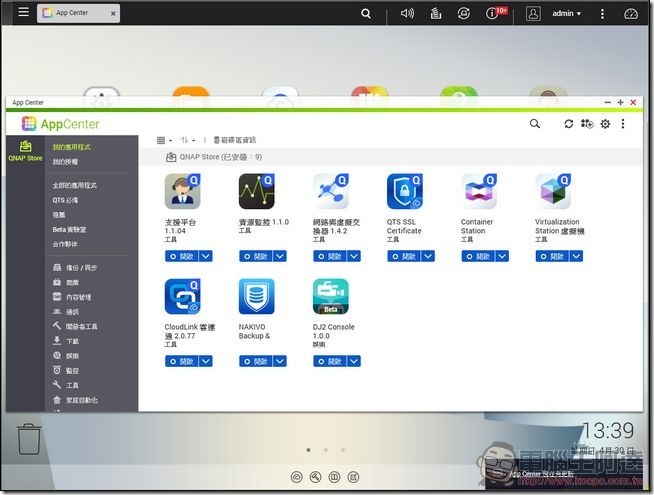Expand dropdown arrow beside CloudLink 開啟
This screenshot has width=654, height=495.
pyautogui.click(x=206, y=361)
